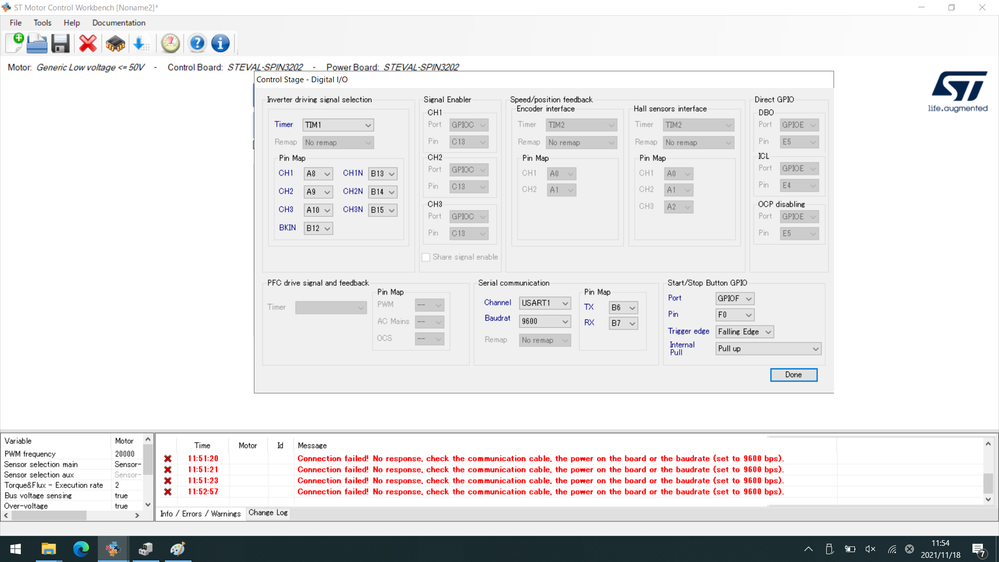Image resolution: width=999 pixels, height=562 pixels.
Task: Select the PWM frequency variable row
Action: (71, 454)
